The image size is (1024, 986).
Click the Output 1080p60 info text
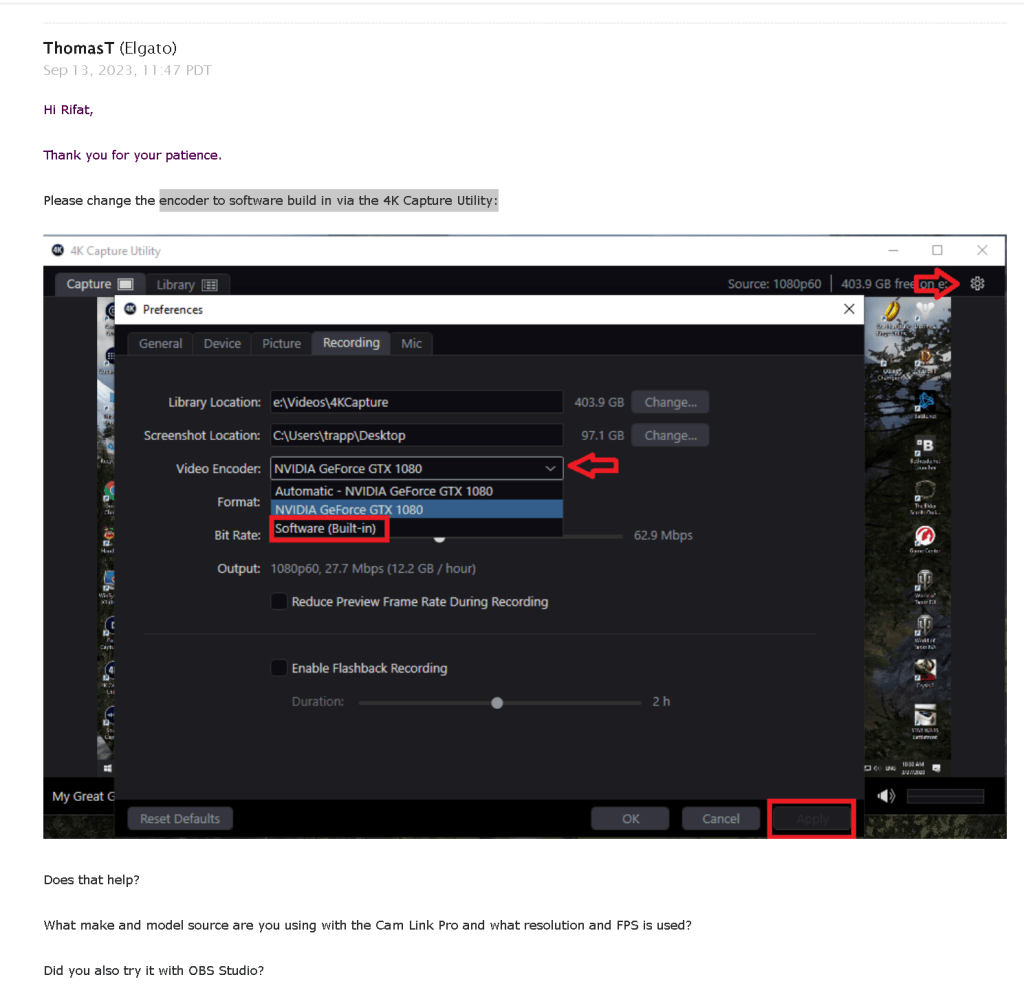pyautogui.click(x=373, y=569)
